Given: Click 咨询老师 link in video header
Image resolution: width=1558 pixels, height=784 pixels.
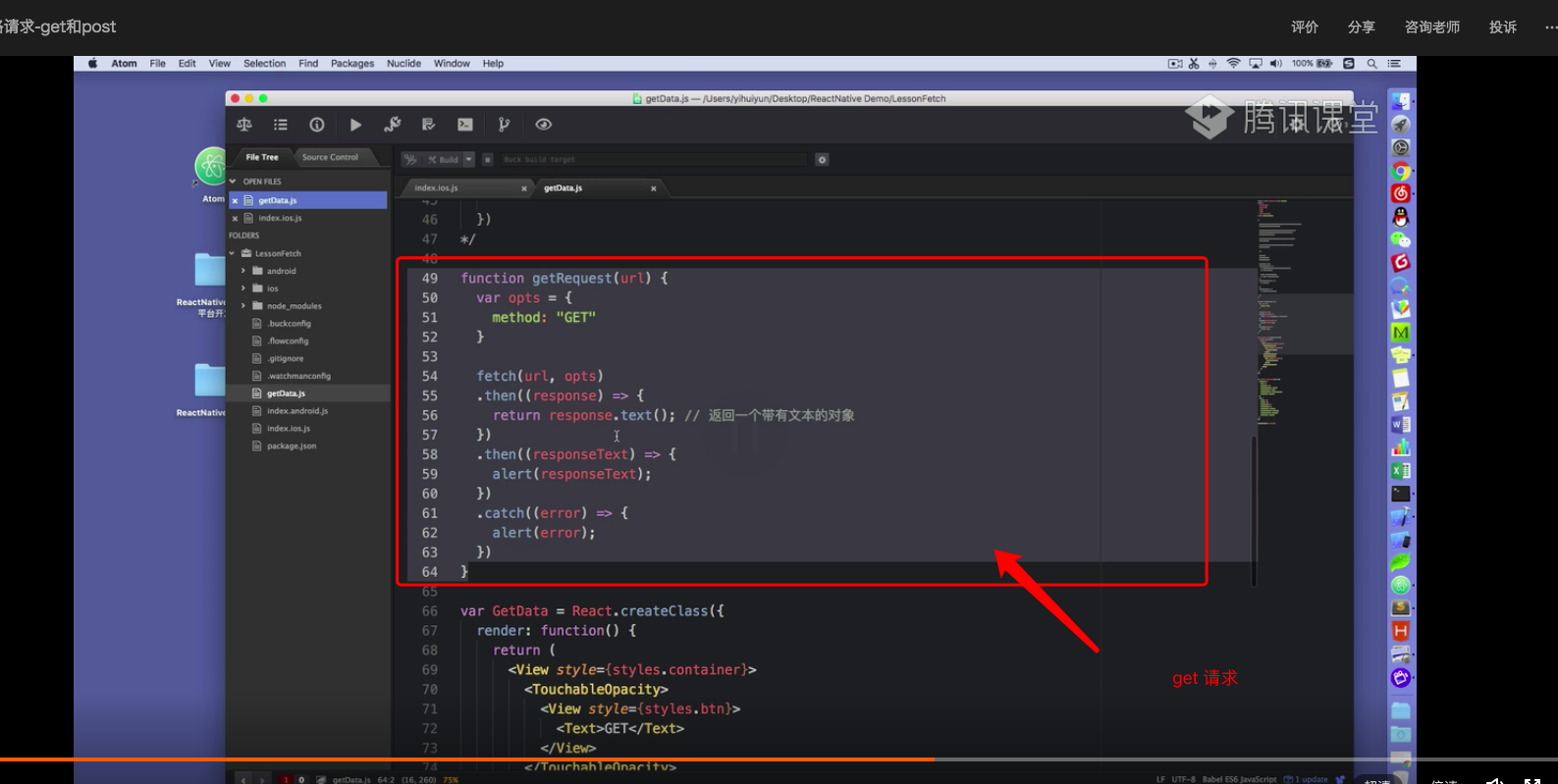Looking at the screenshot, I should (x=1431, y=26).
